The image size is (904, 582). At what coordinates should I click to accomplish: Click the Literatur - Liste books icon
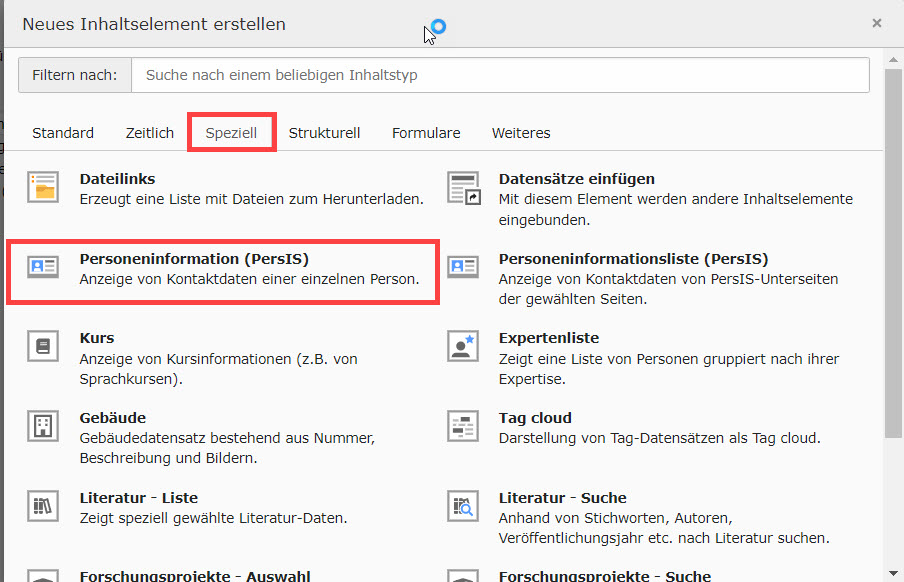[x=43, y=506]
